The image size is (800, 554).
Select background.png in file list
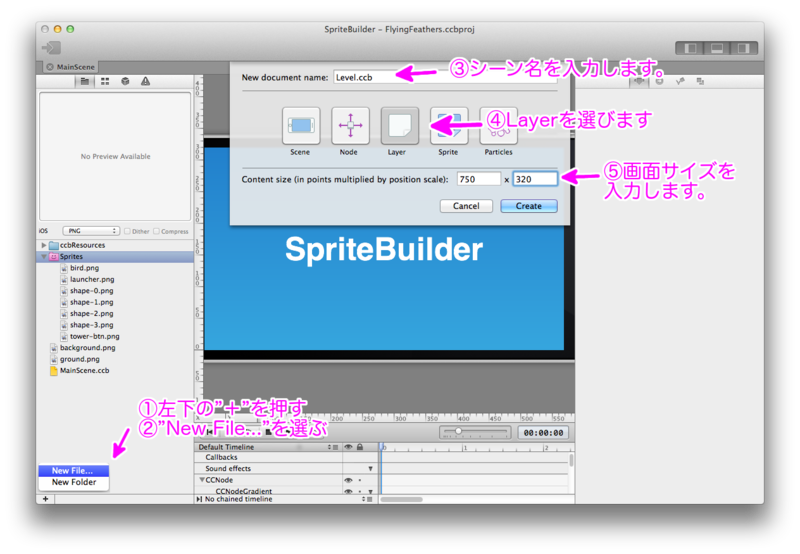coord(87,348)
